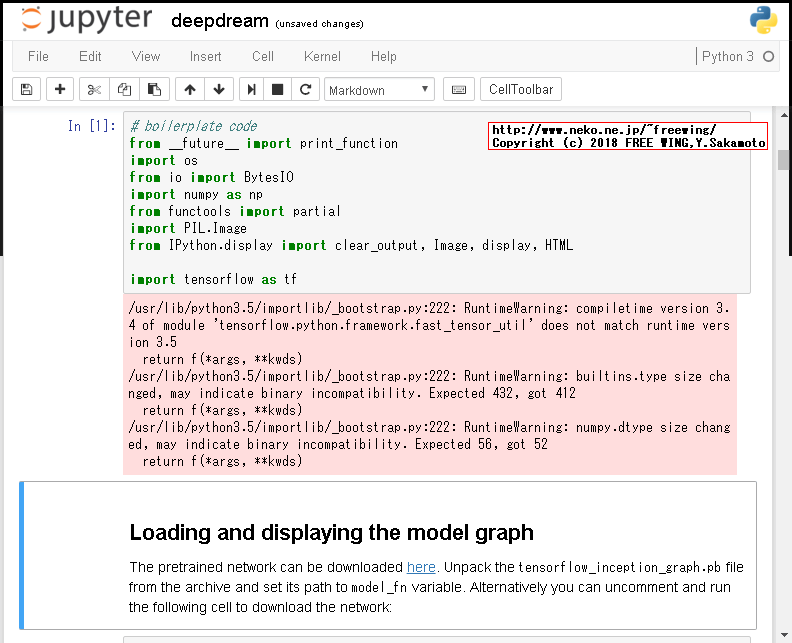Click the 'import numpy as np' line
Screen dimensions: 792x643
coord(196,194)
